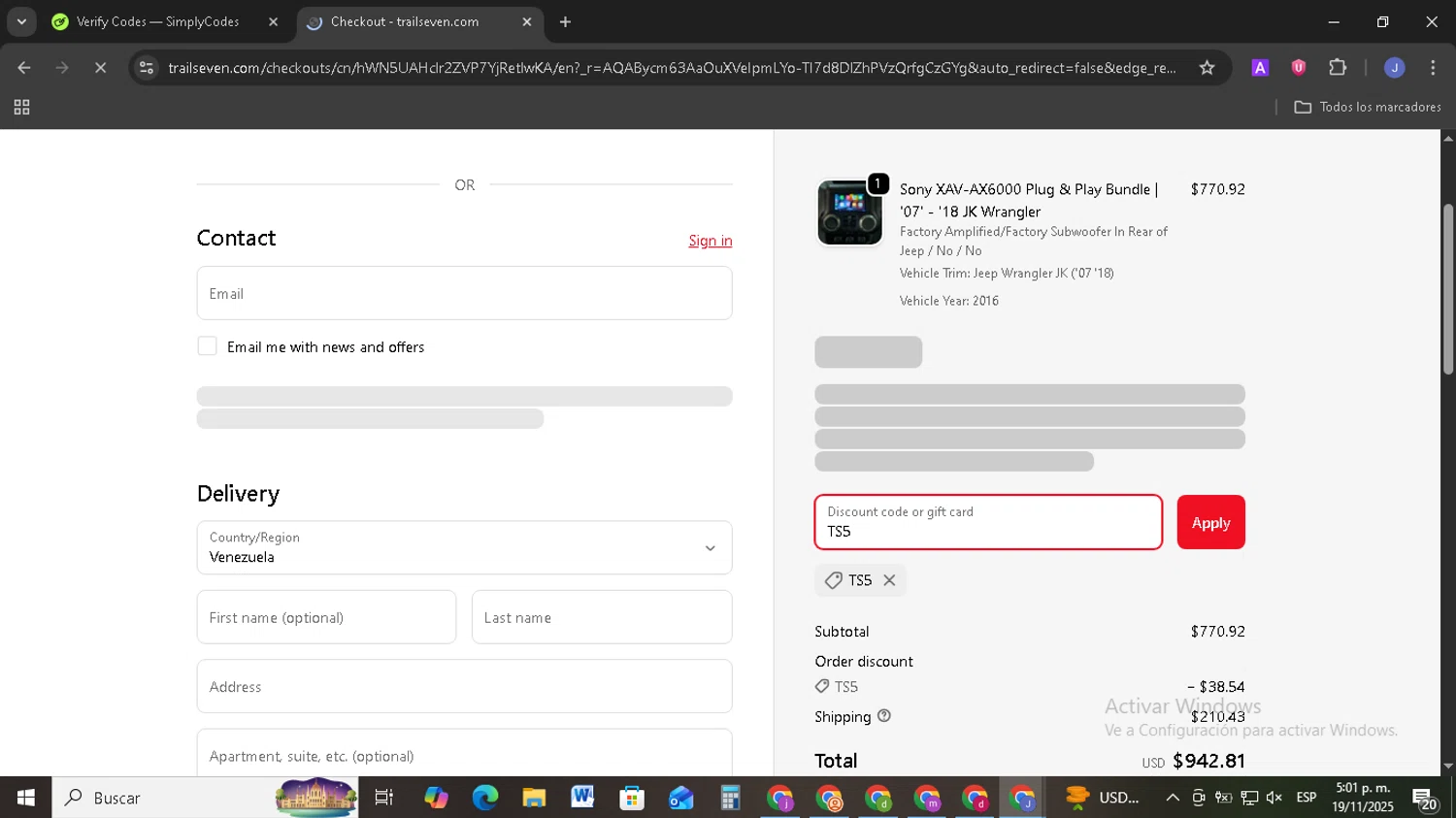This screenshot has height=818, width=1456.
Task: Open the Country/Region dropdown
Action: 464,547
